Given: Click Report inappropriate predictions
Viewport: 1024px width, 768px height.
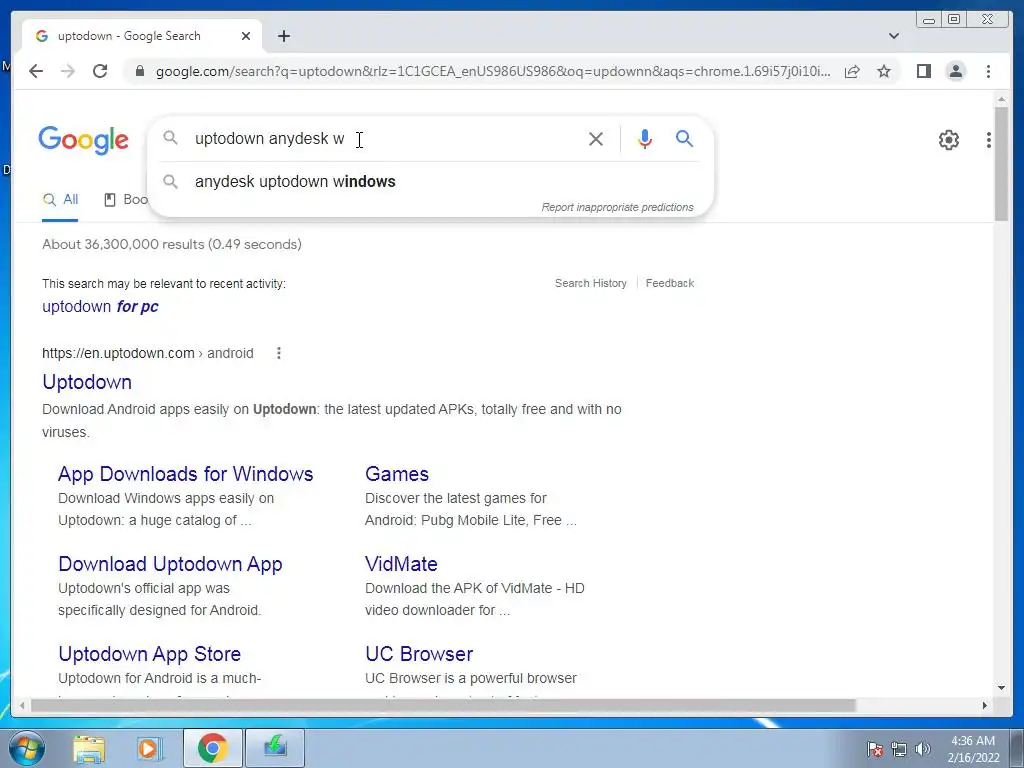Looking at the screenshot, I should (x=617, y=207).
